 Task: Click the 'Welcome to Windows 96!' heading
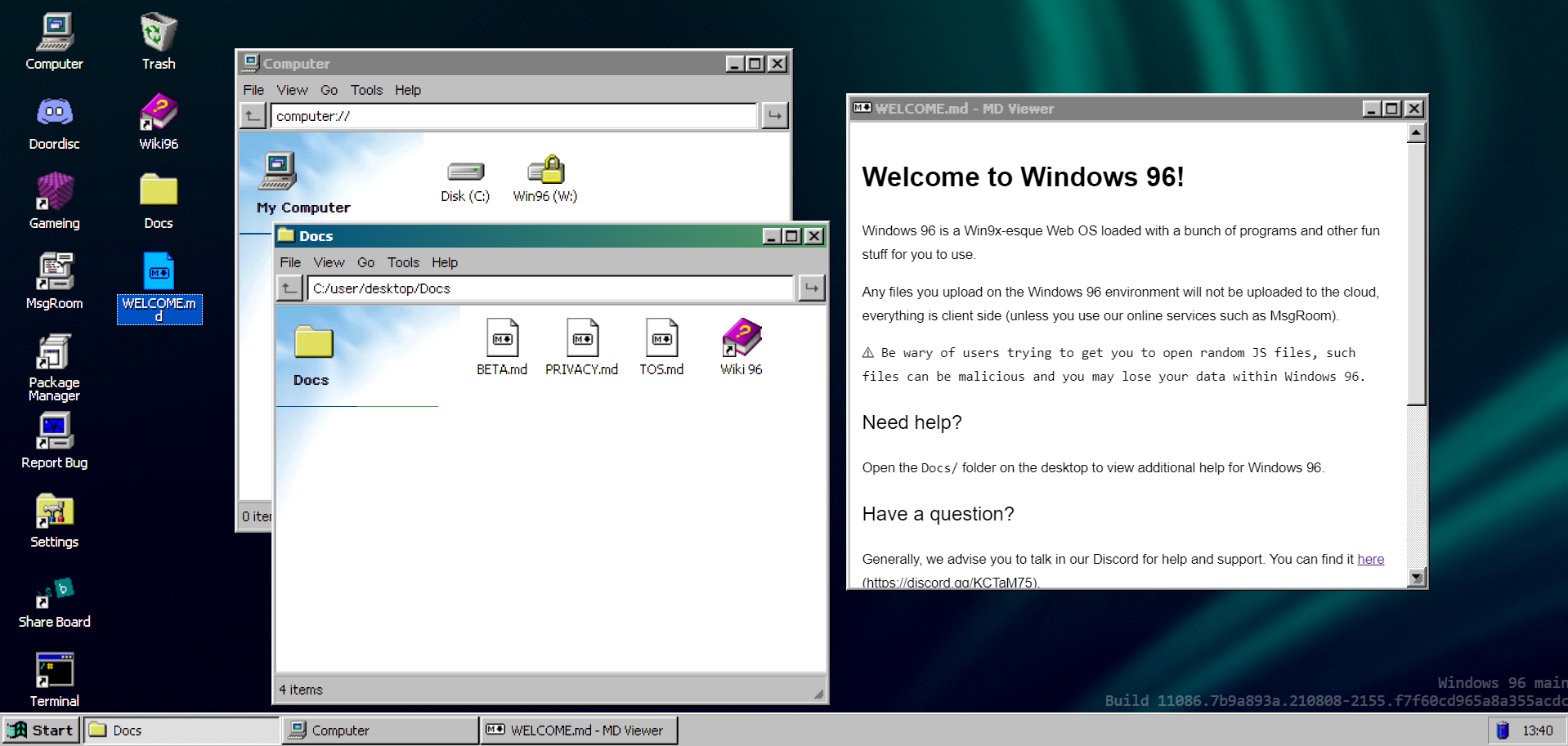(1023, 176)
